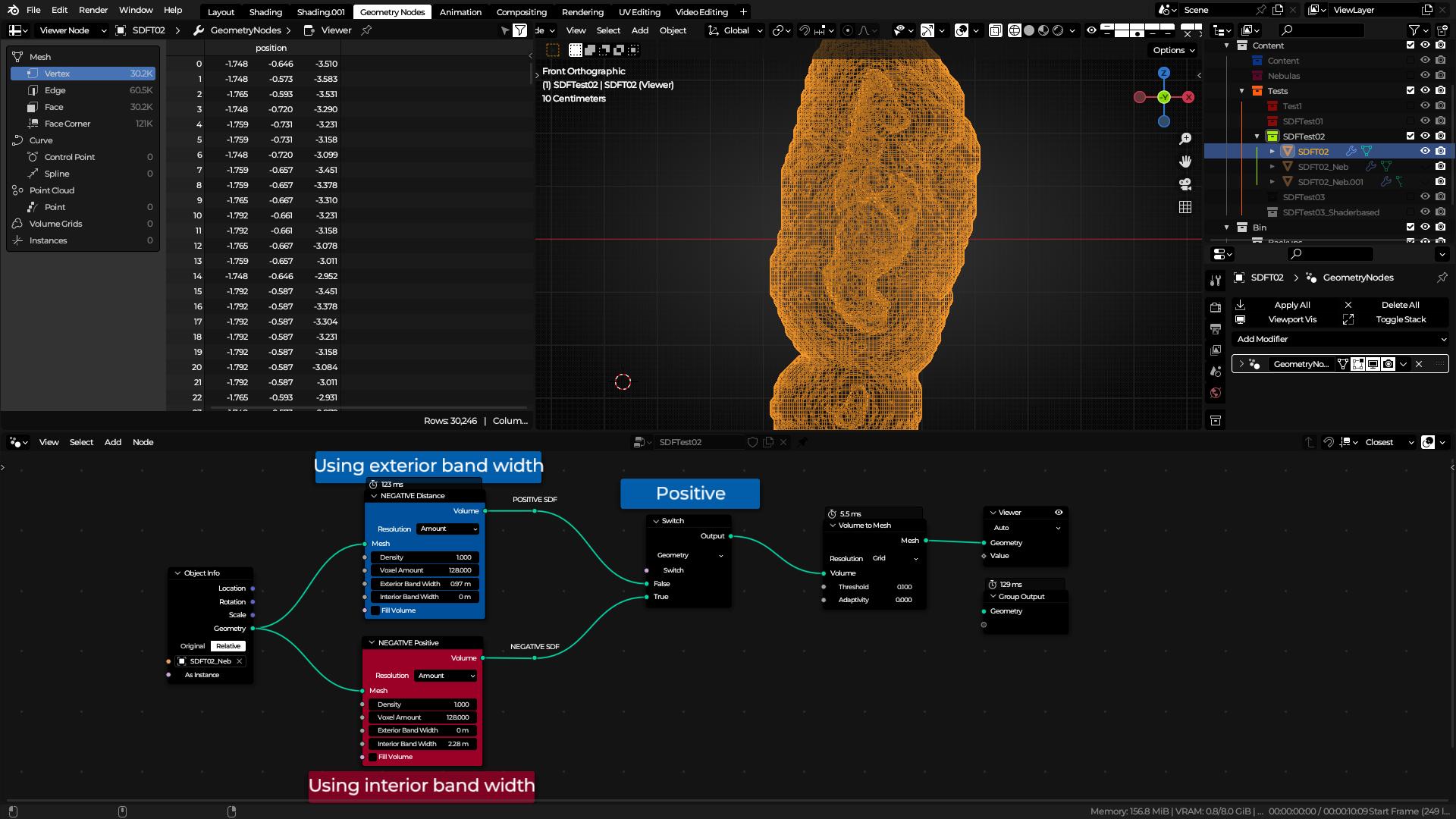The image size is (1456, 819).
Task: Open Resolution Amount dropdown in NEGATIVE Distance node
Action: 448,529
